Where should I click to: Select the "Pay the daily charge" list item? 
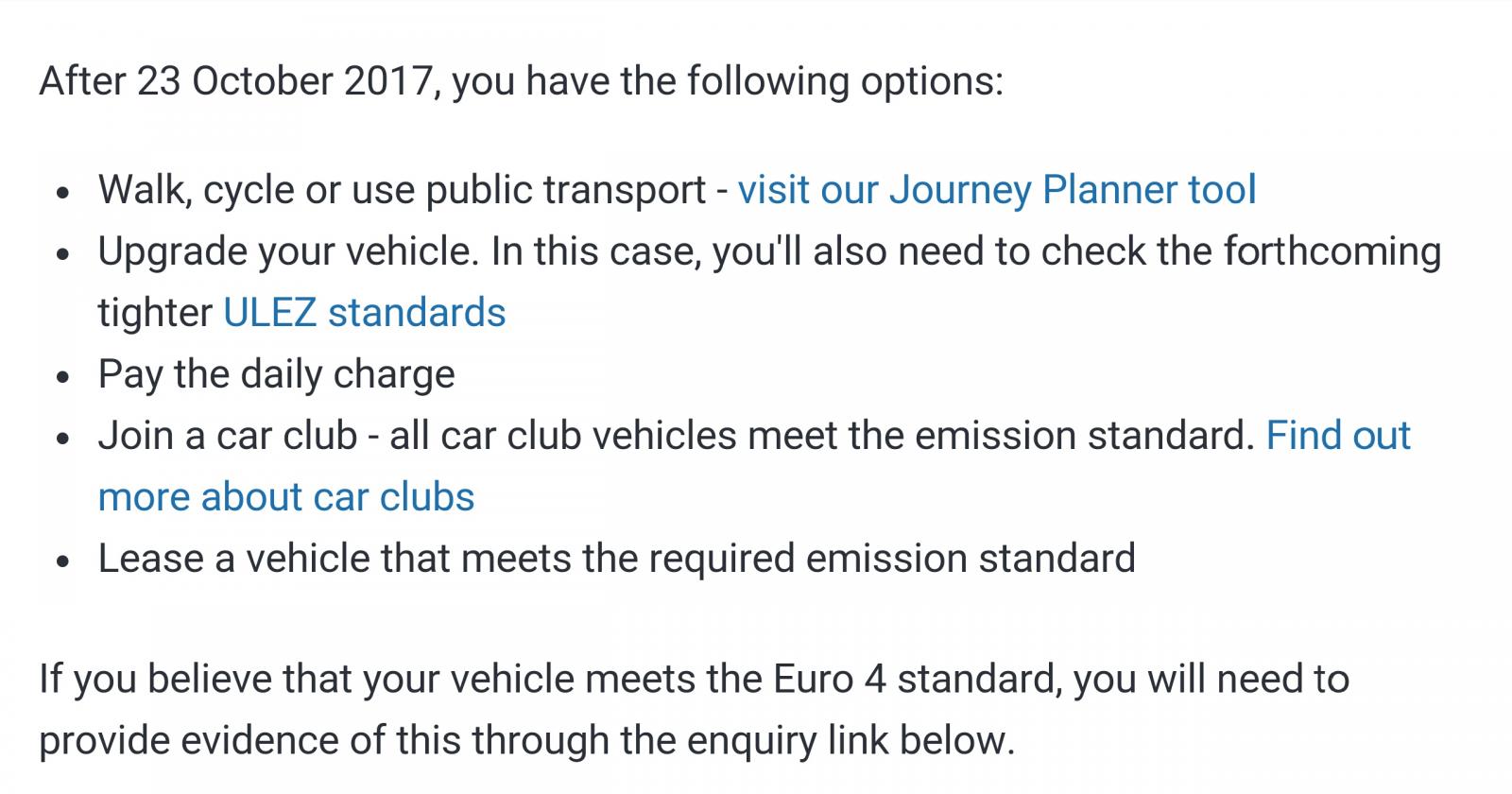[x=277, y=375]
